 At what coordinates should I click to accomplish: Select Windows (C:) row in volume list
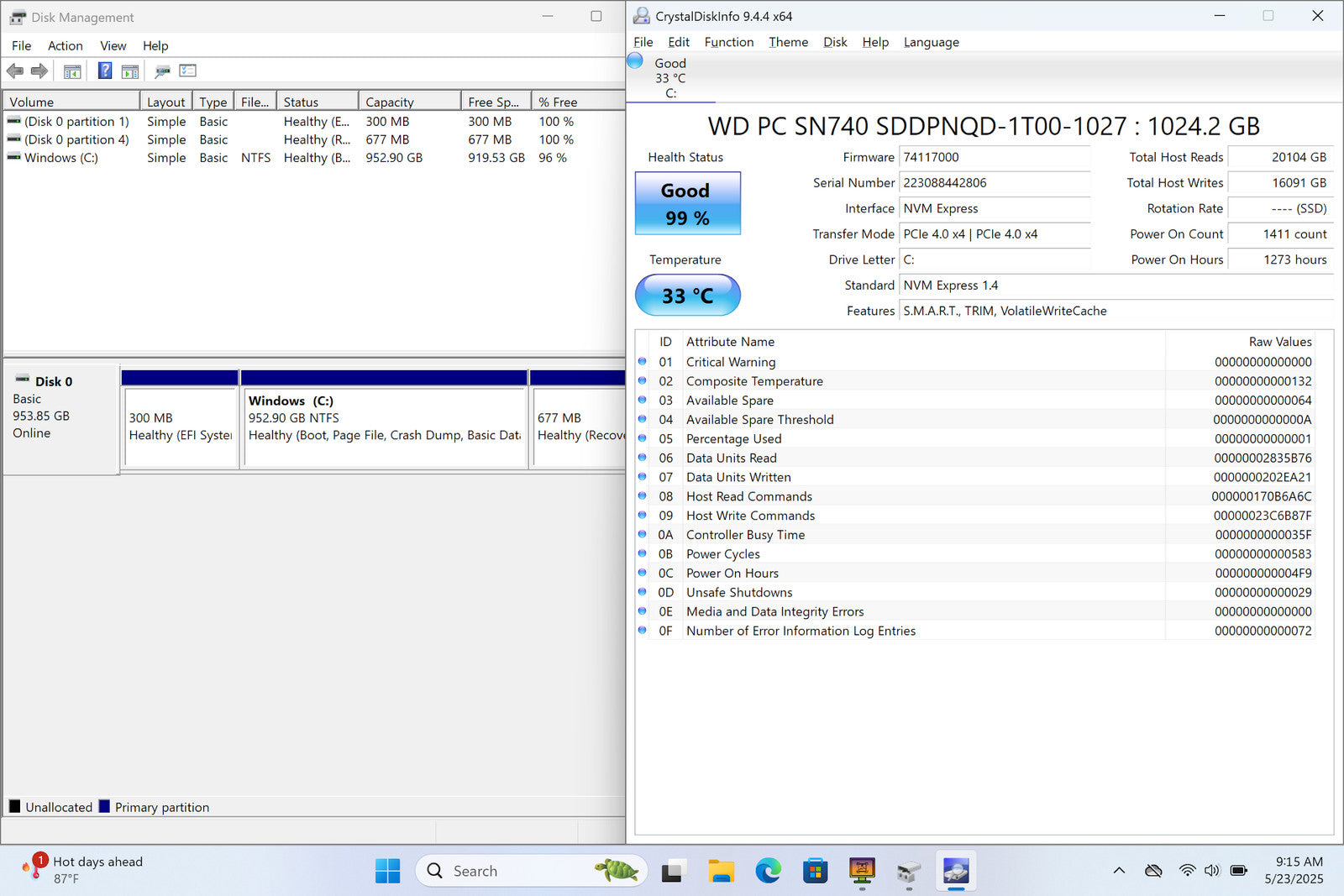(61, 158)
